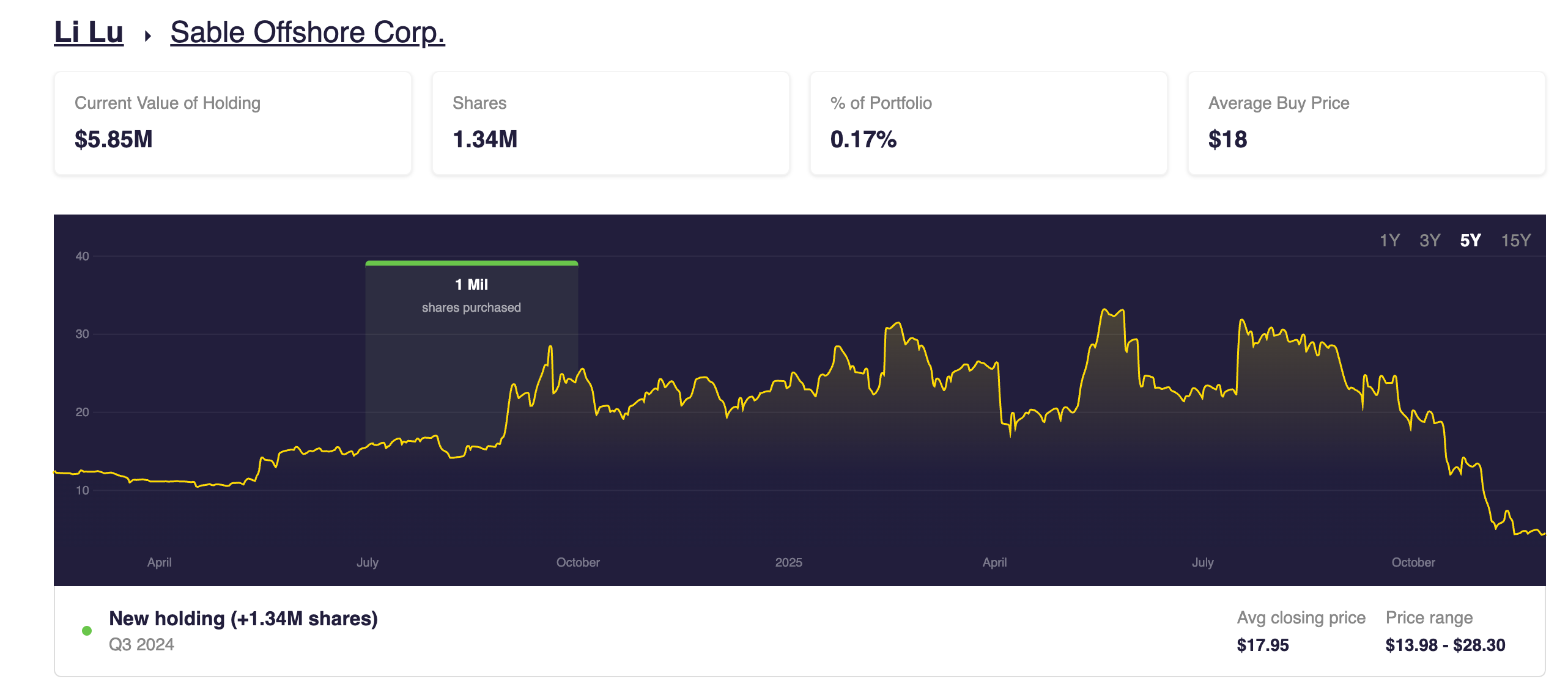Click the green dot beside New holding

click(87, 631)
